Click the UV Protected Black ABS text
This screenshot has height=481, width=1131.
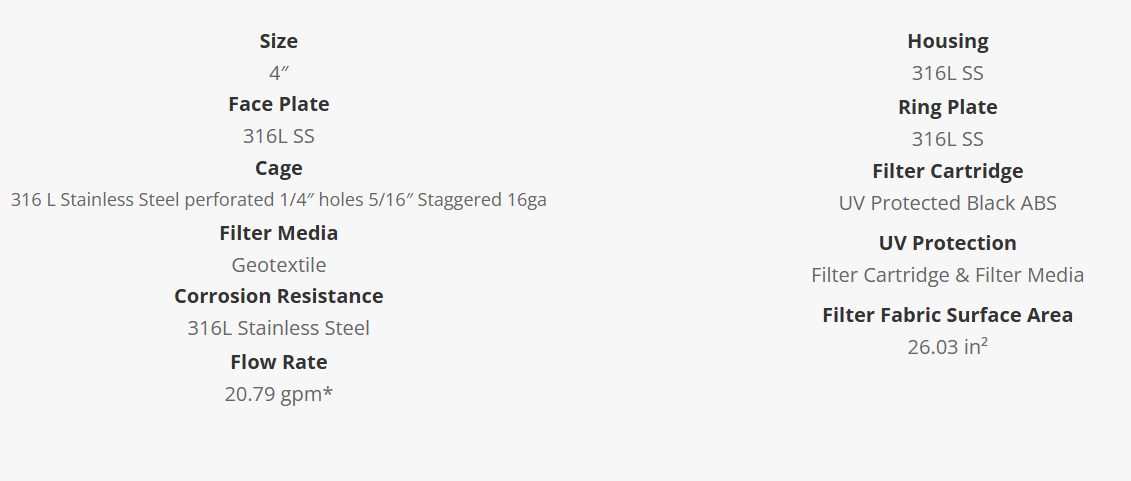pyautogui.click(x=947, y=203)
